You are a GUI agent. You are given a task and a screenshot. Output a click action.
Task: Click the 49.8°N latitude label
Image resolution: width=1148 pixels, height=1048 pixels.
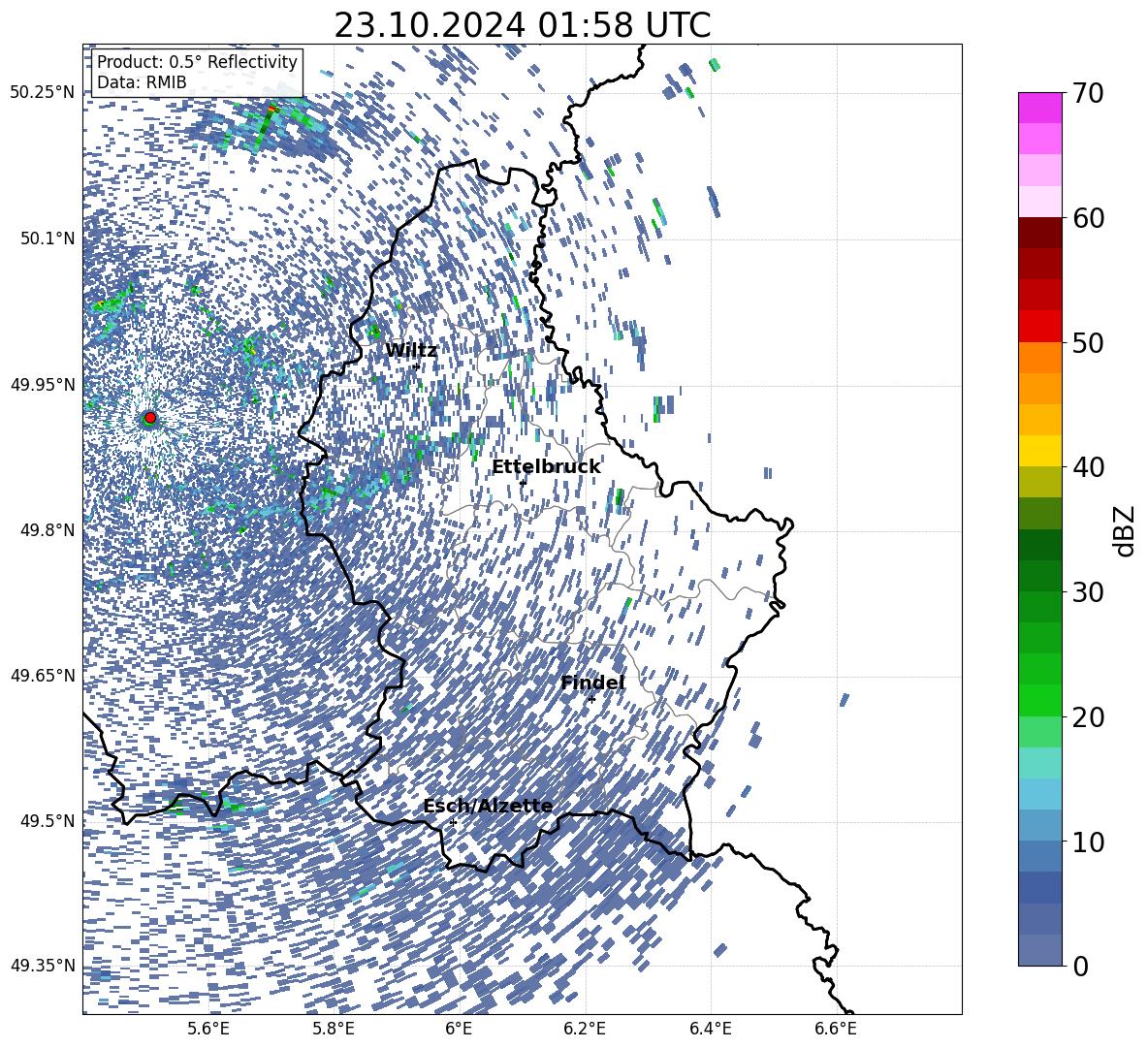[48, 530]
